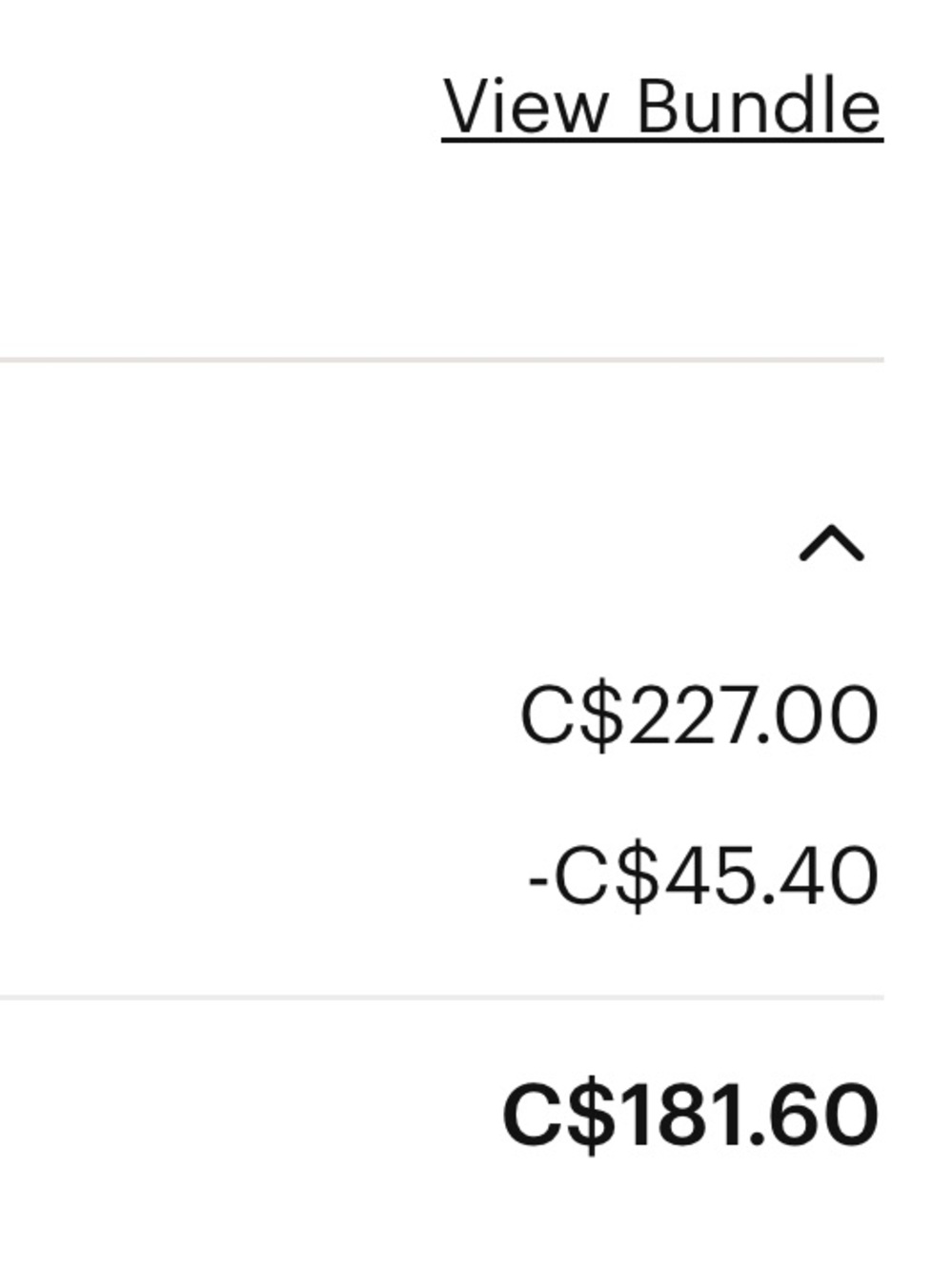
Task: Collapse the price breakdown with the chevron
Action: pos(832,544)
